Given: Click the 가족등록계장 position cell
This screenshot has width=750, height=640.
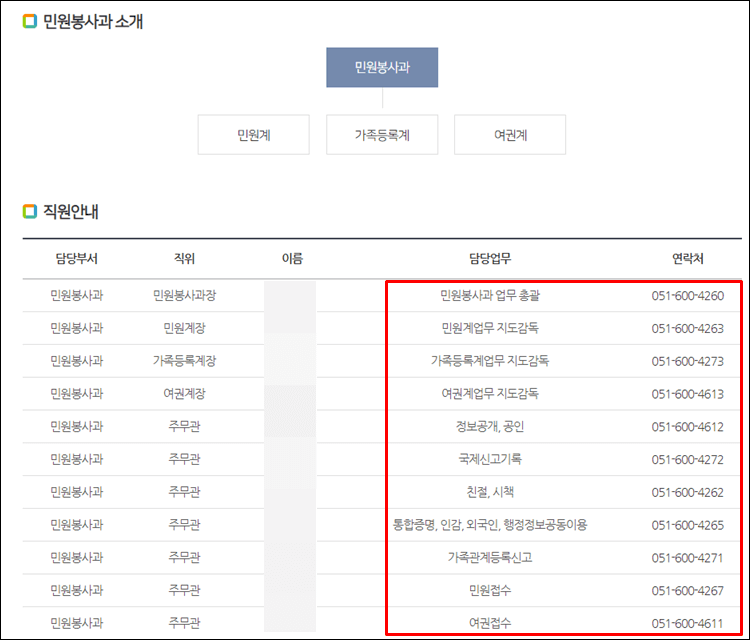Looking at the screenshot, I should [185, 361].
